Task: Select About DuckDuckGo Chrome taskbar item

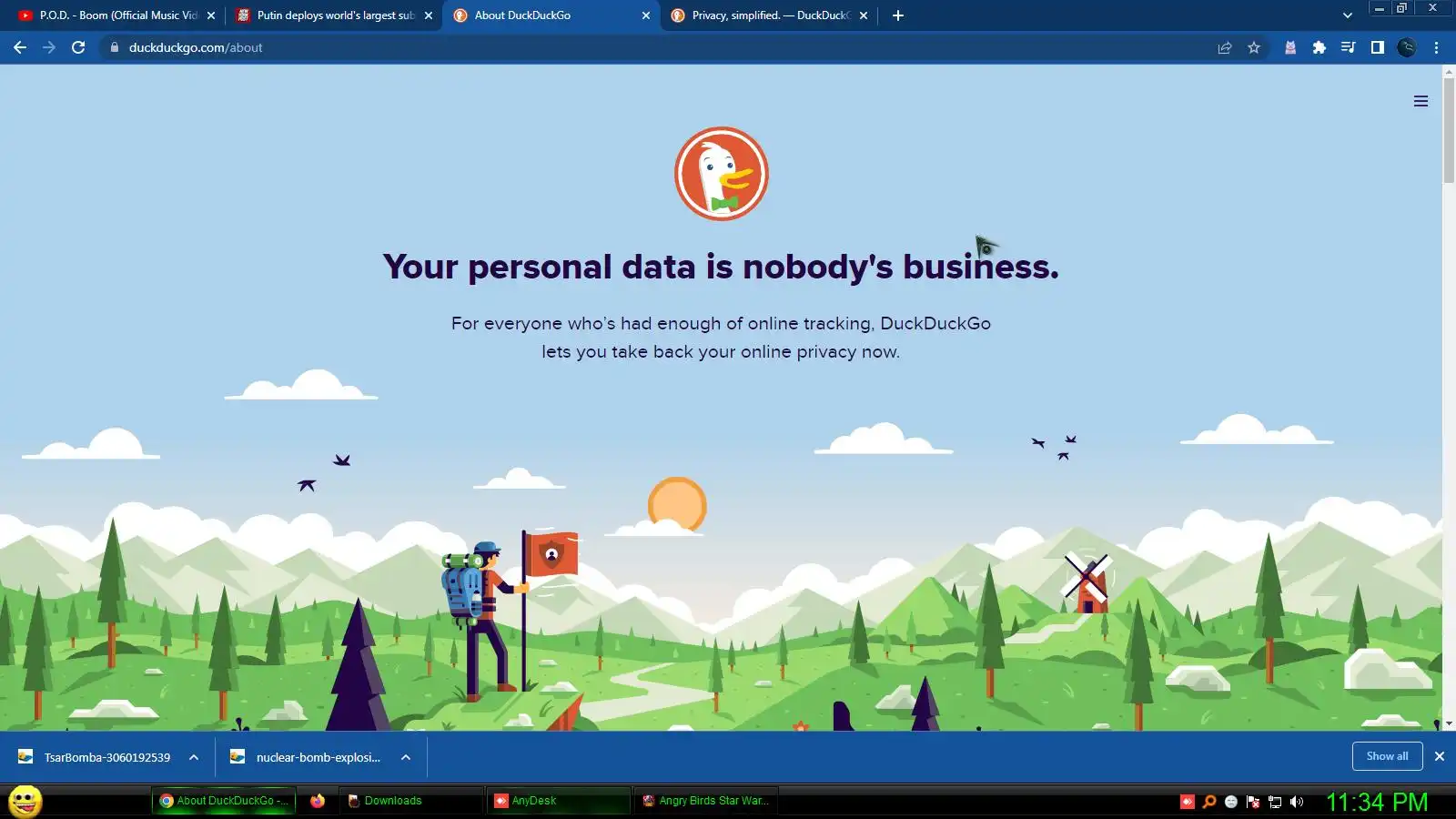Action: coord(224,801)
